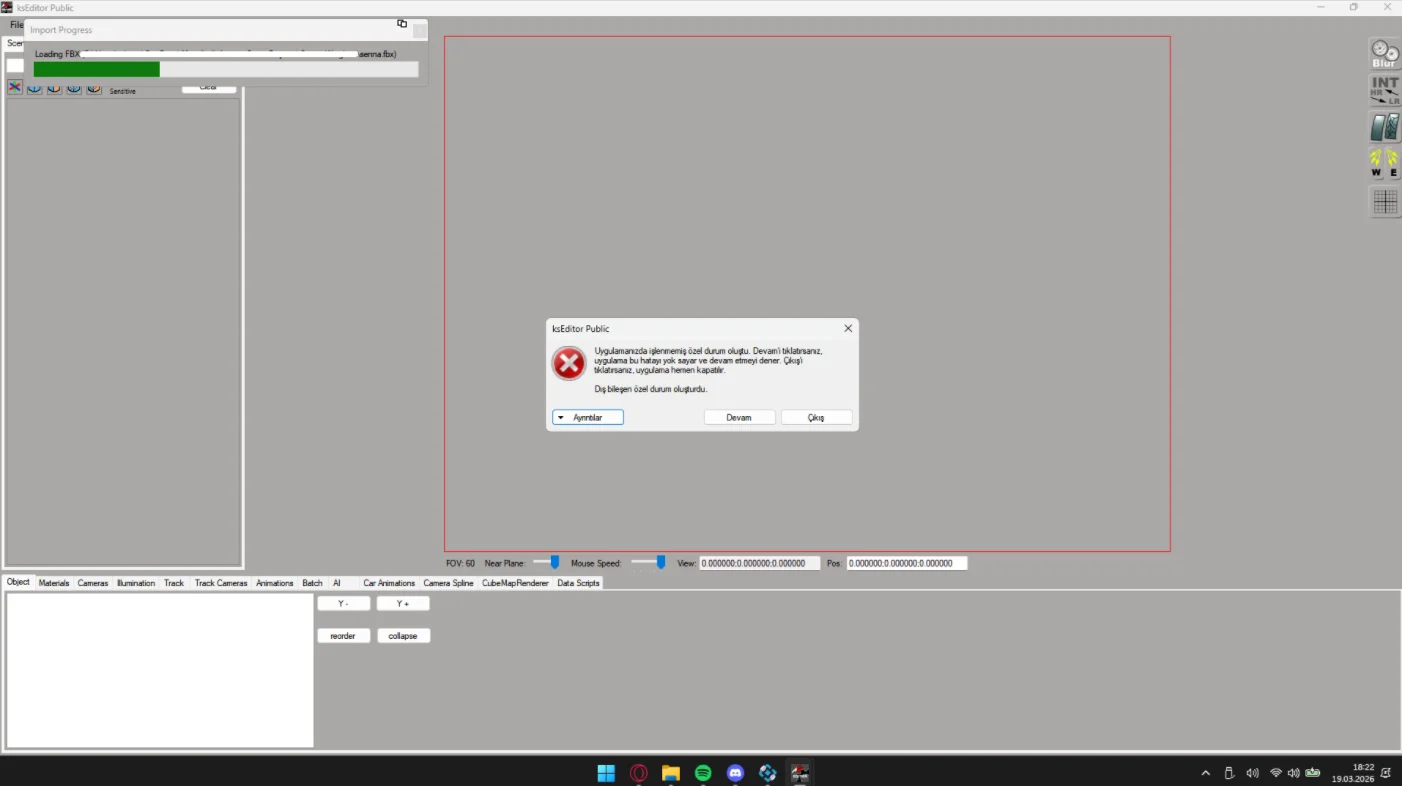
Task: Click the 'Dış bileşen özel durum oluşturdu.' text
Action: (651, 389)
